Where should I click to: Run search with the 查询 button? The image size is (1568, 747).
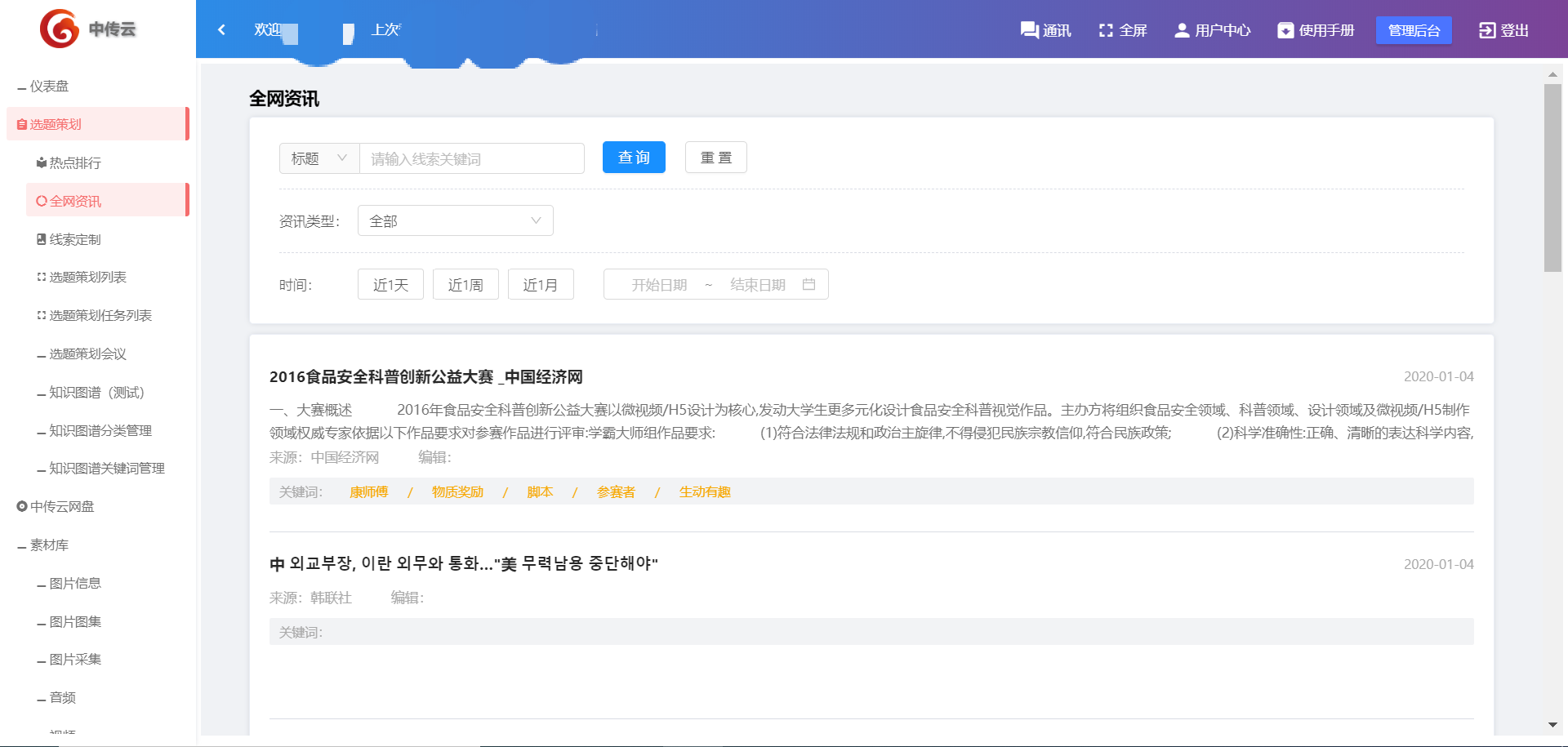coord(634,158)
